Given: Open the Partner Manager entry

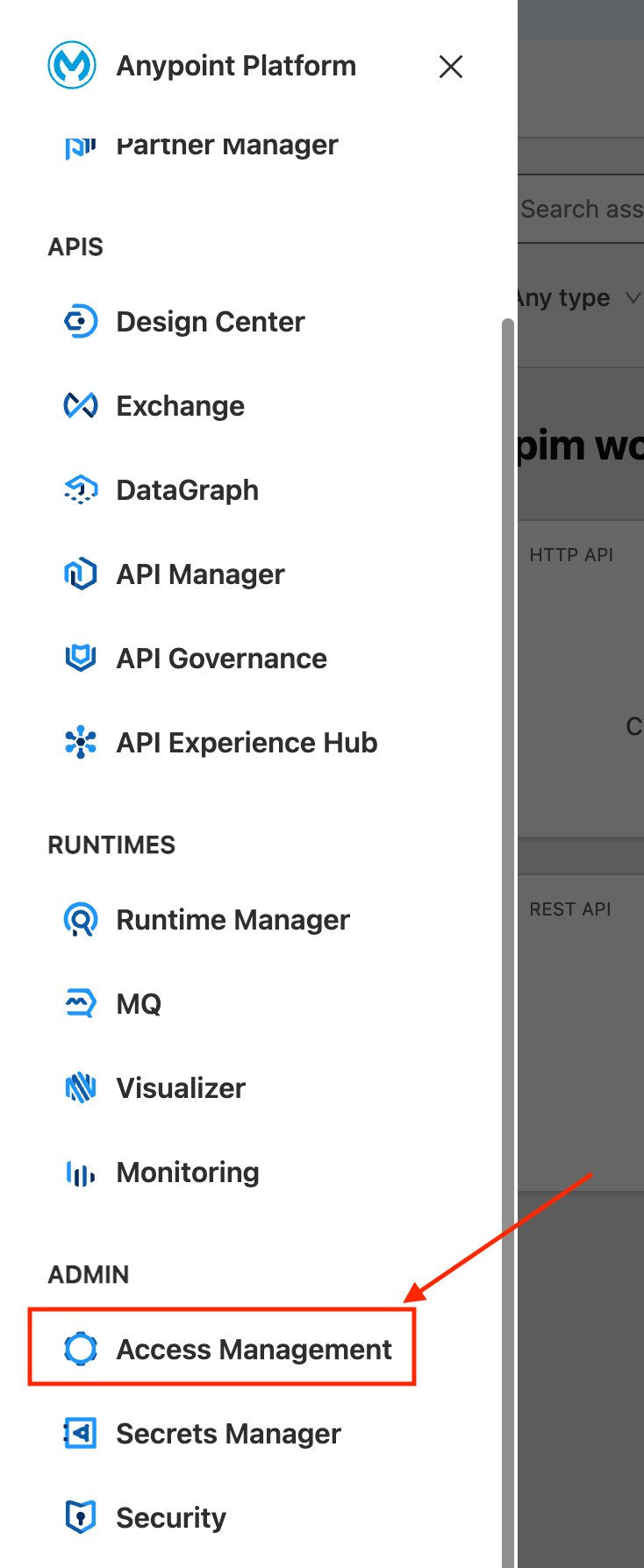Looking at the screenshot, I should point(226,146).
